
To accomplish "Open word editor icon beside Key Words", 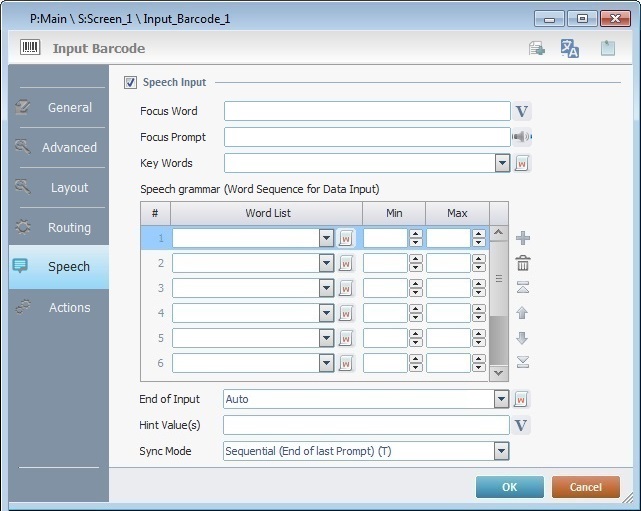I will (522, 164).
